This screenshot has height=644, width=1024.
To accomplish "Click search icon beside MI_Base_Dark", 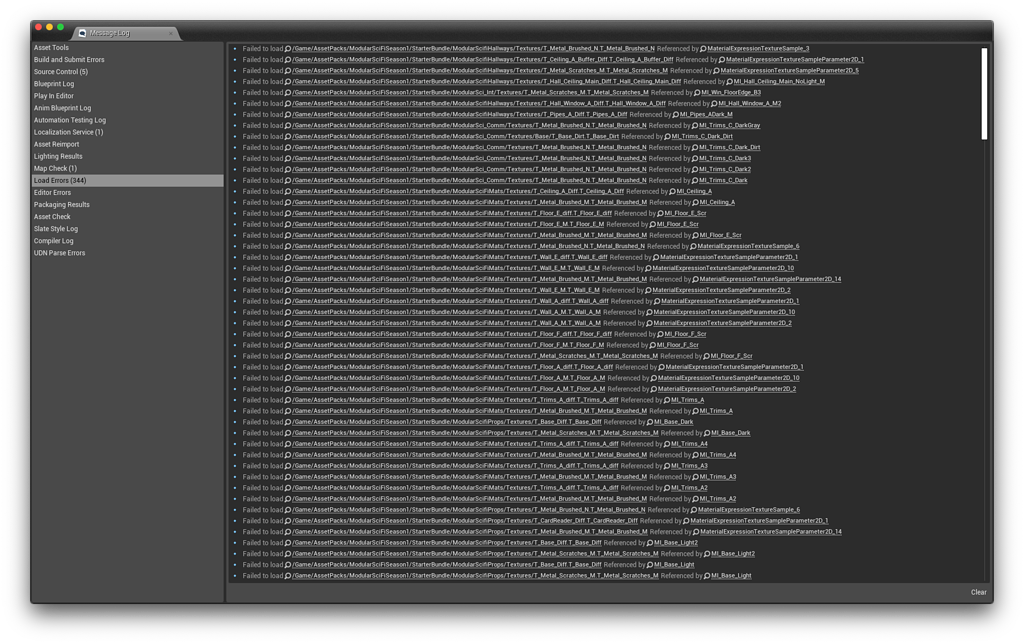I will (709, 433).
